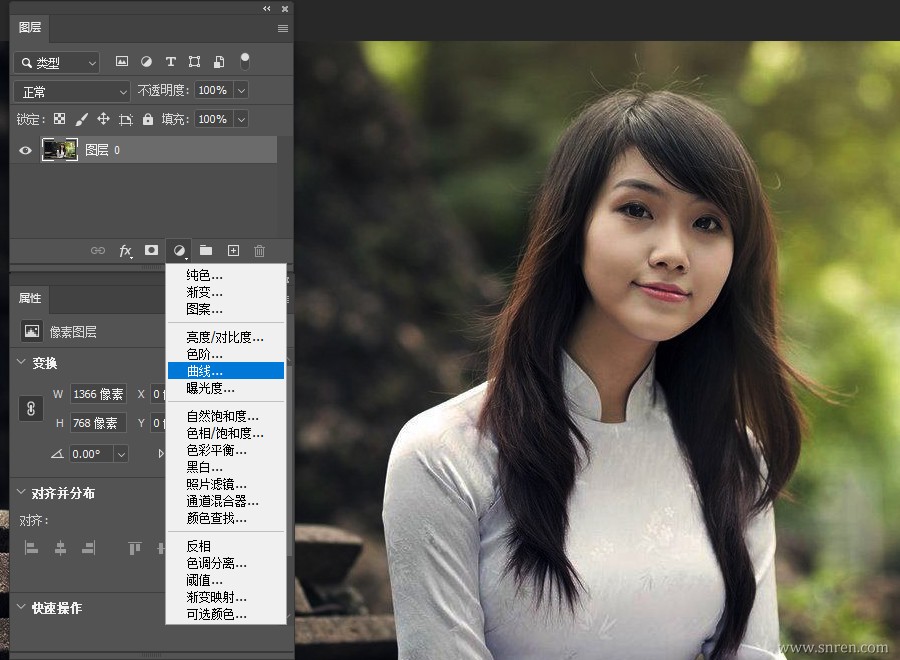Align left edges
The width and height of the screenshot is (900, 660).
coord(32,548)
